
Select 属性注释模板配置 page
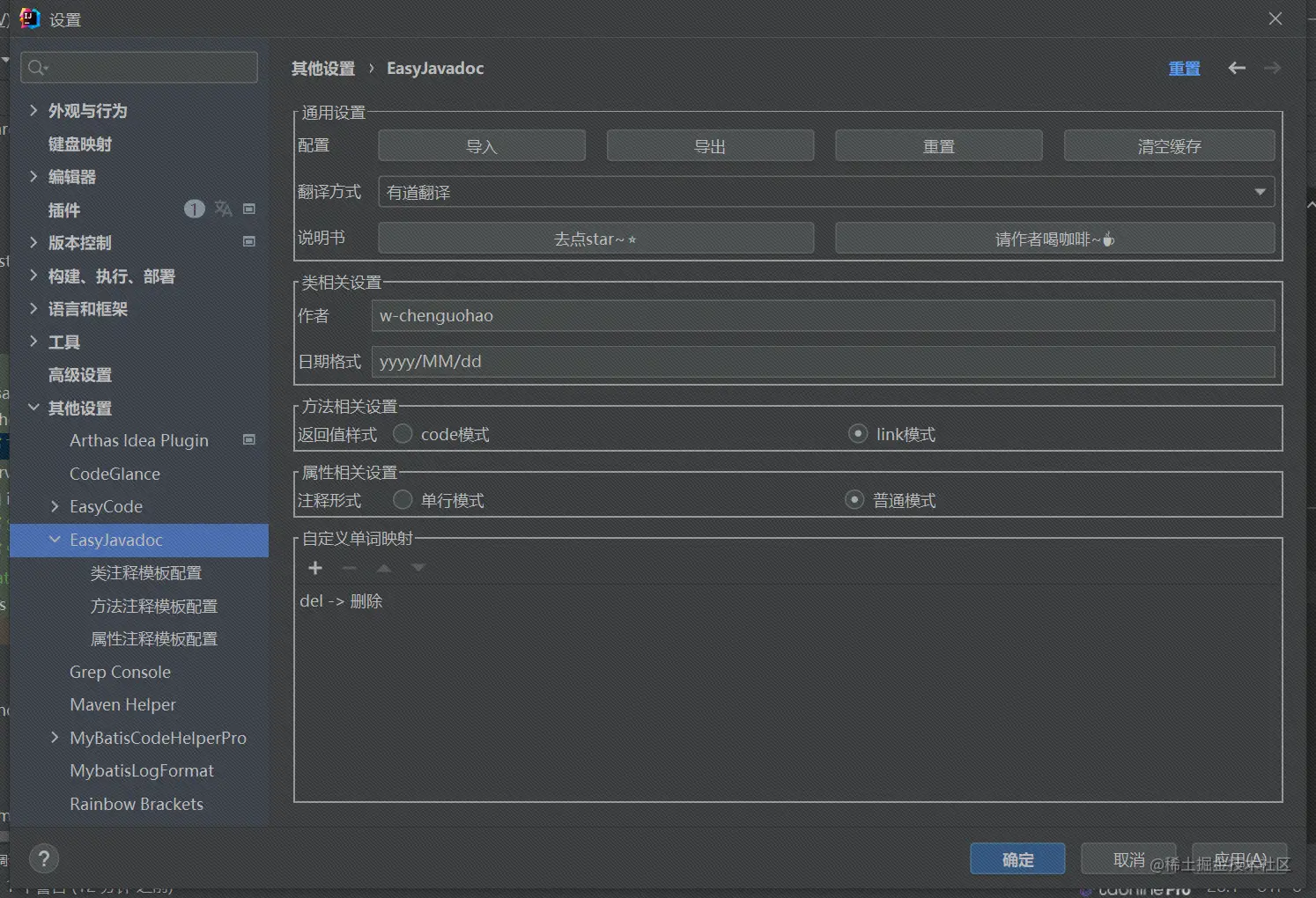pyautogui.click(x=154, y=638)
